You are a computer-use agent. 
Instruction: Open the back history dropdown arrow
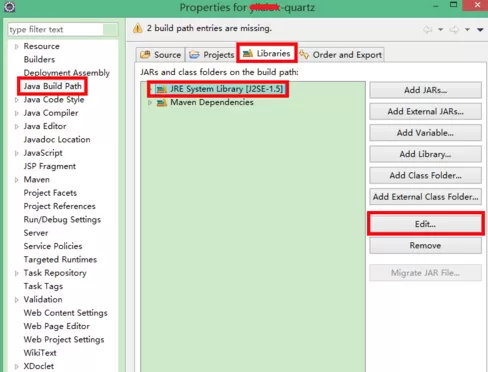coord(440,30)
